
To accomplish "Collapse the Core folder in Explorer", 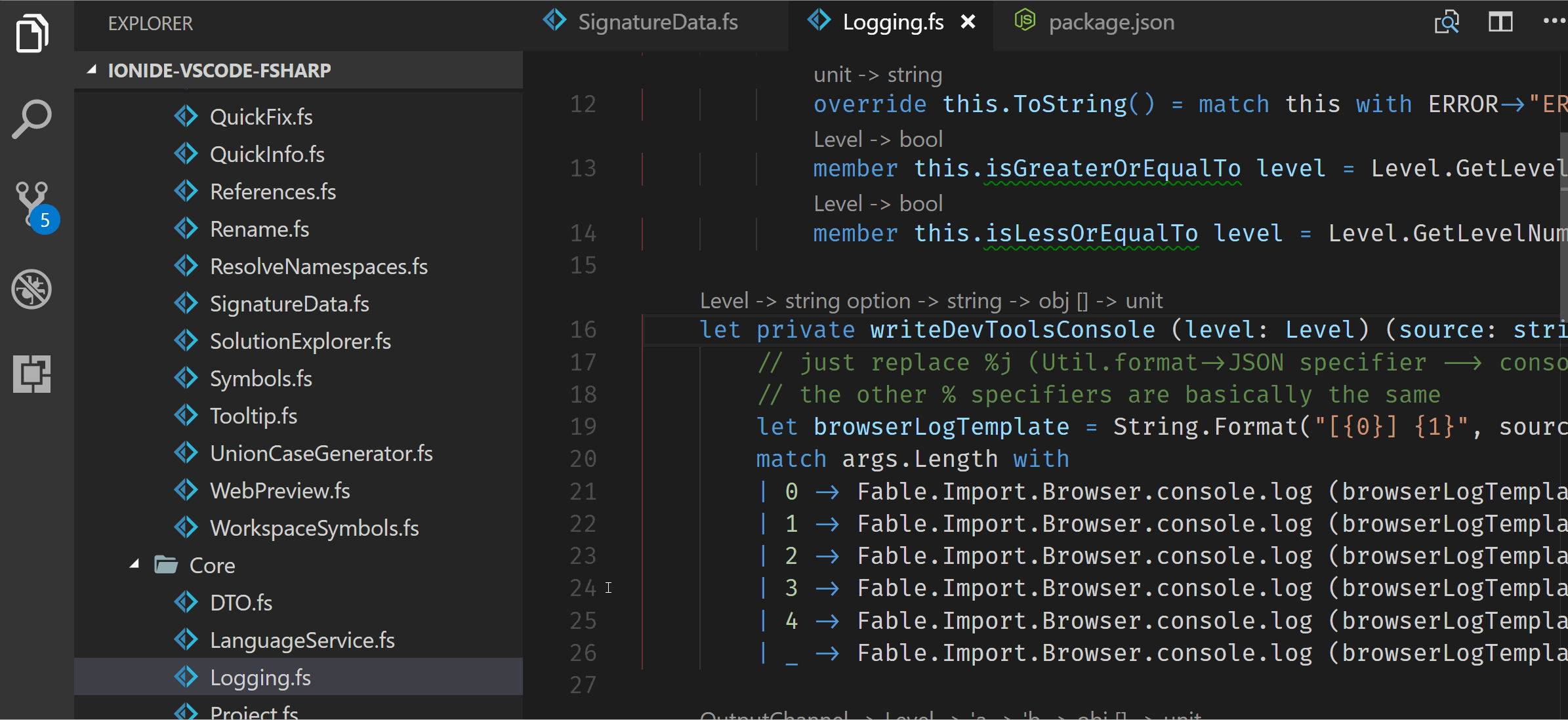I will point(134,564).
